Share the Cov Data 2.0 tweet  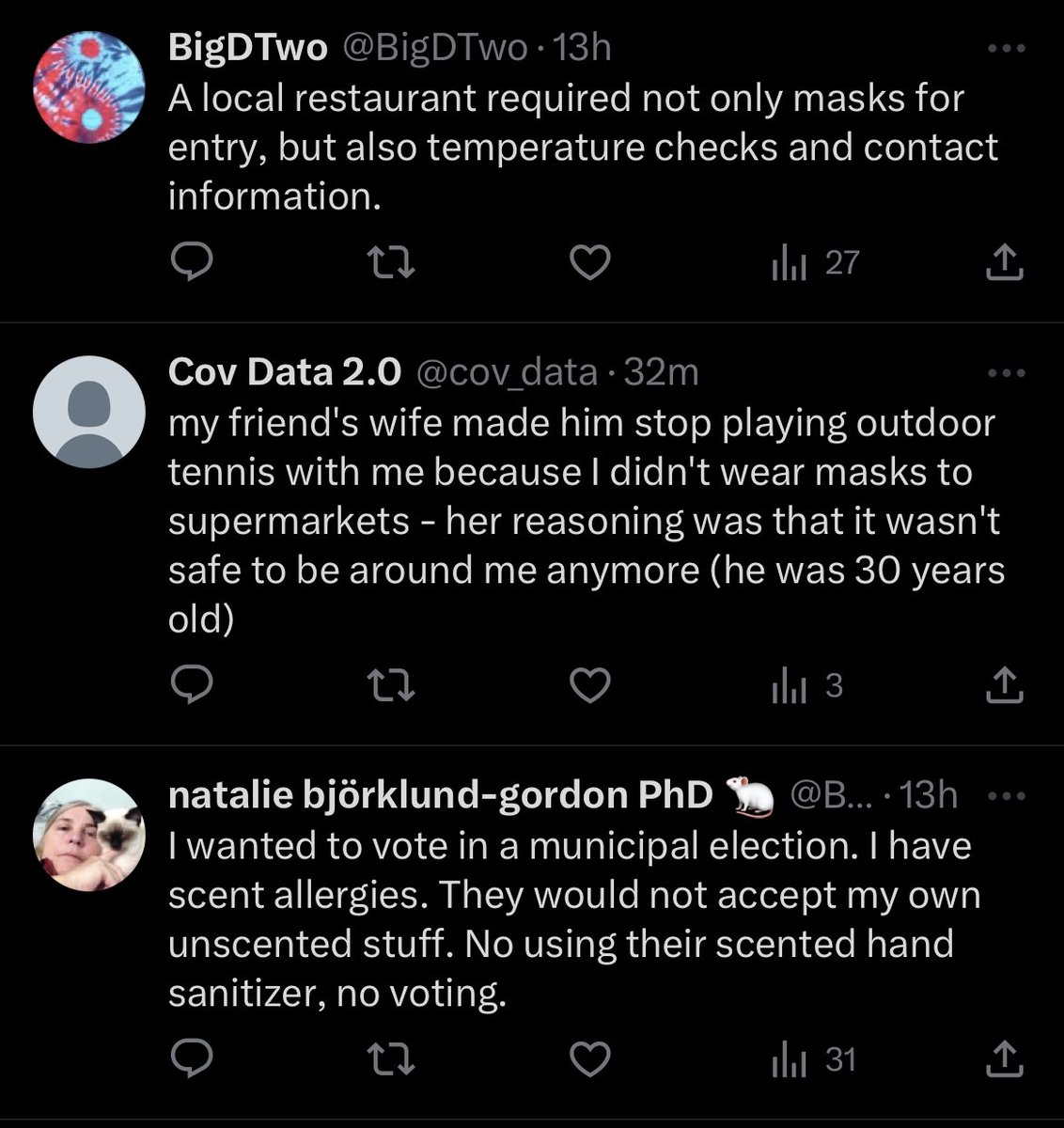(1004, 687)
